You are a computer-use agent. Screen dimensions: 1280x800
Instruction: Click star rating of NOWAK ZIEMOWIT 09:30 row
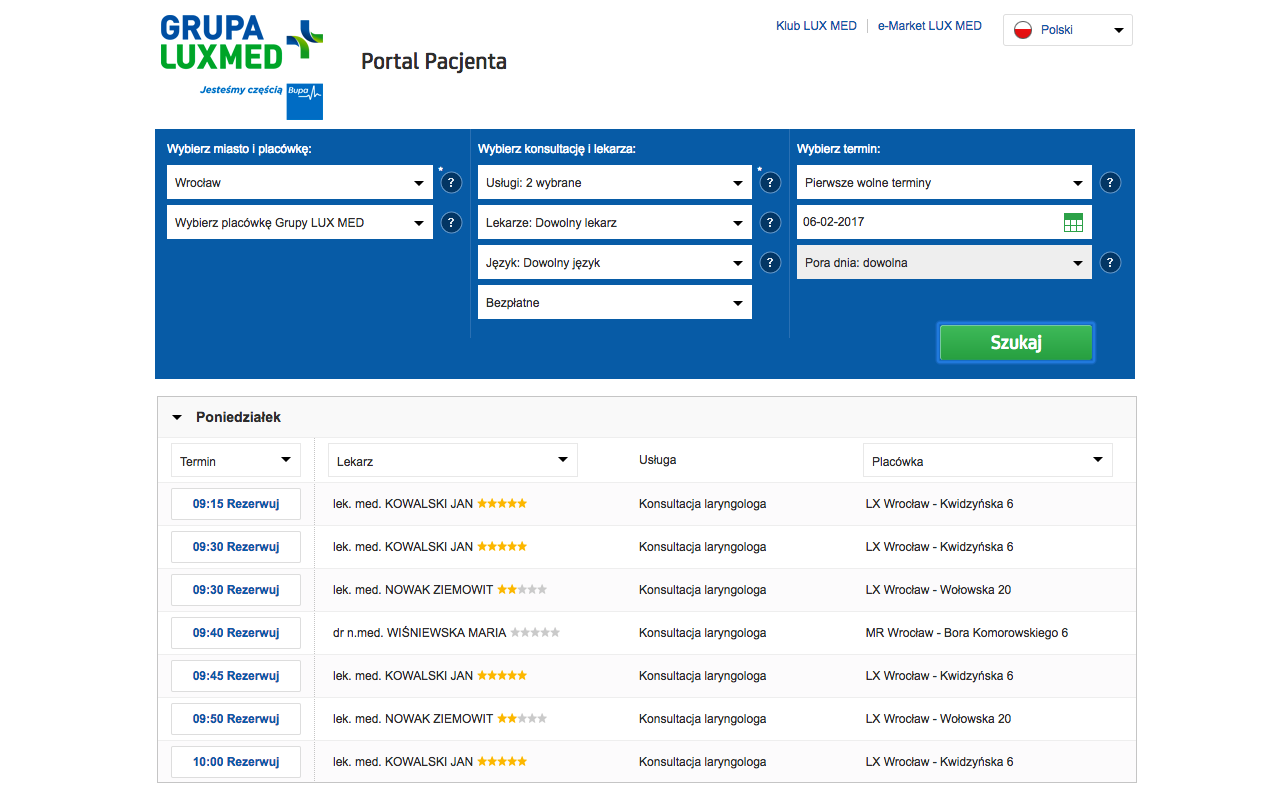point(522,589)
